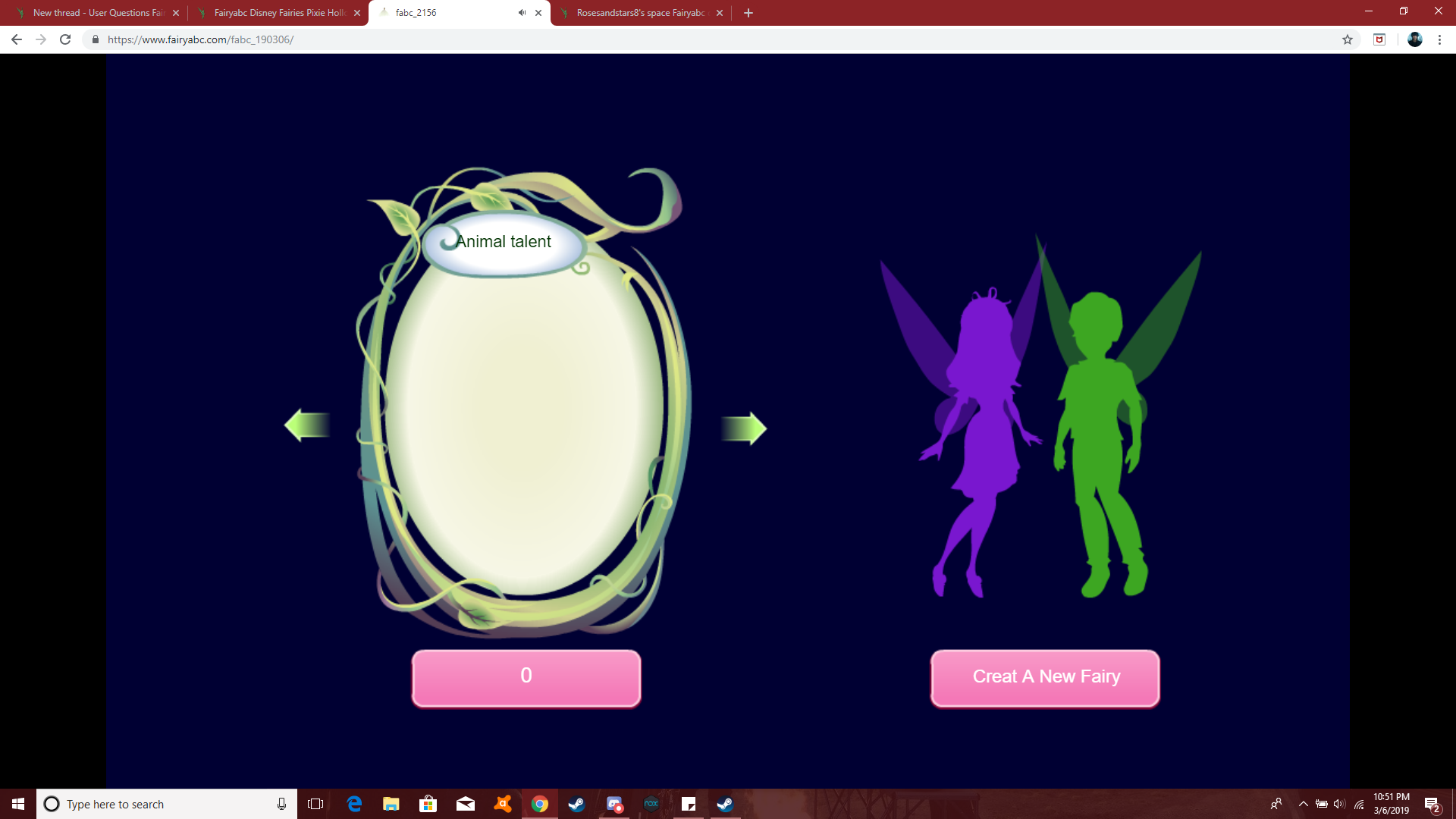Screen dimensions: 1456x819
Task: Open the Mail app from the taskbar
Action: tap(465, 804)
